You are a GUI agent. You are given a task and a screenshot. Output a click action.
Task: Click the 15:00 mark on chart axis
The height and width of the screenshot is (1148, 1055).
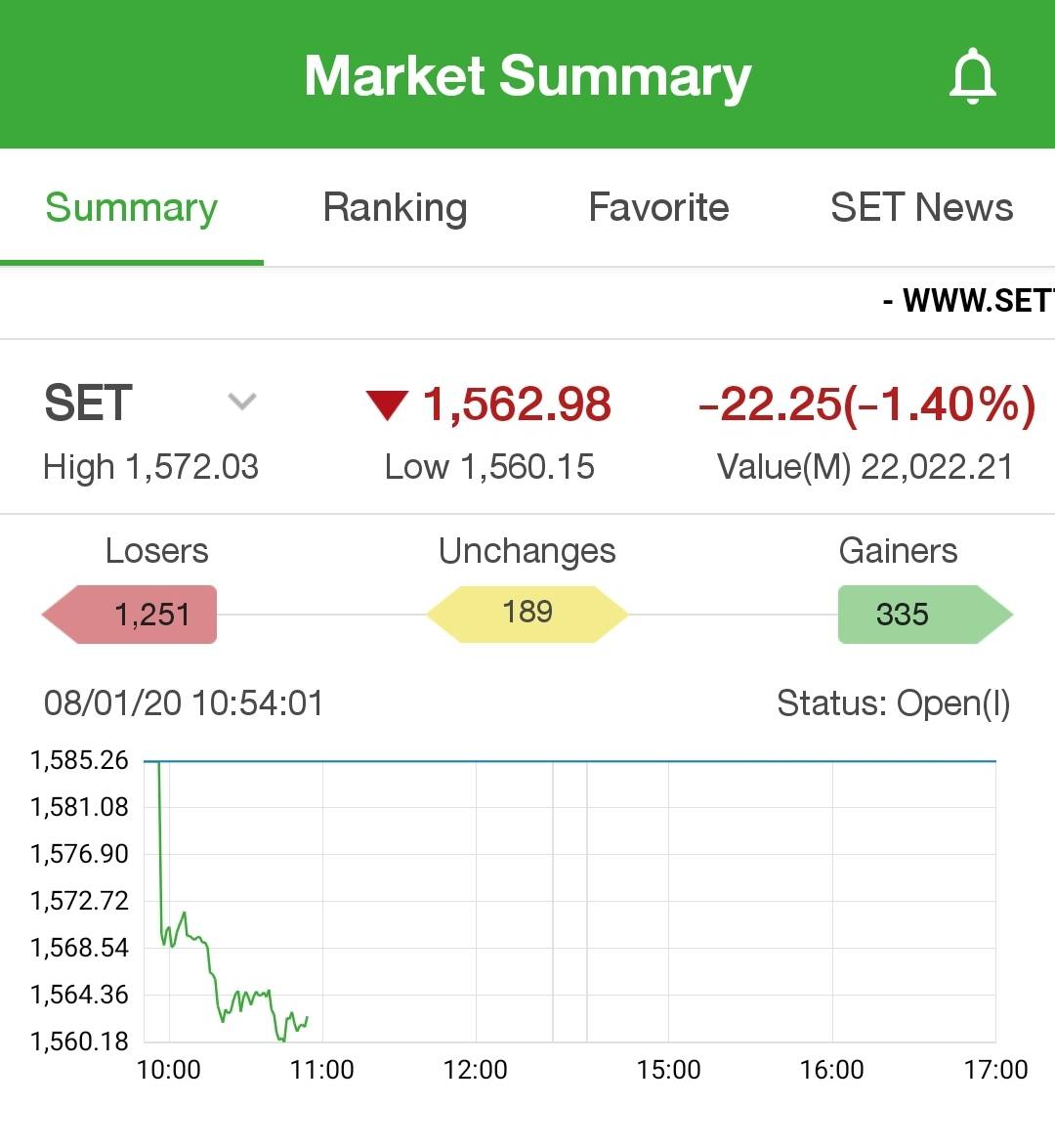click(x=668, y=1070)
